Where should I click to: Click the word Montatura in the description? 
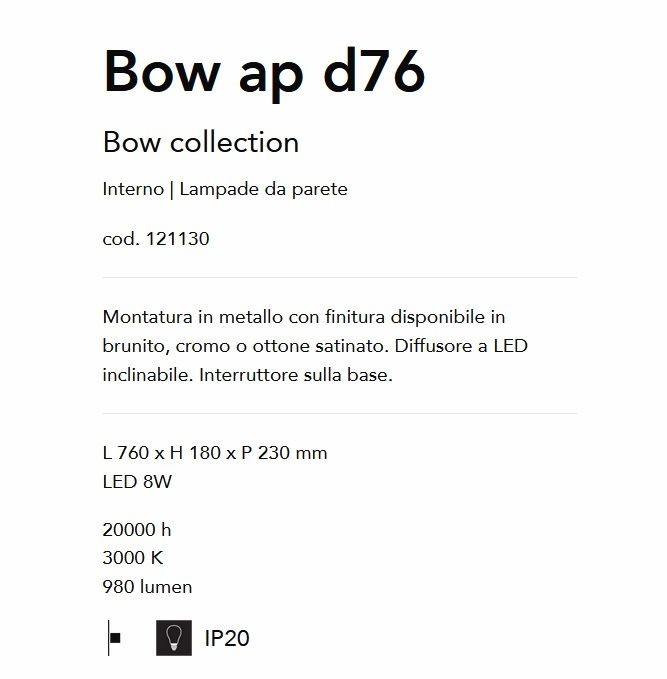pos(147,317)
